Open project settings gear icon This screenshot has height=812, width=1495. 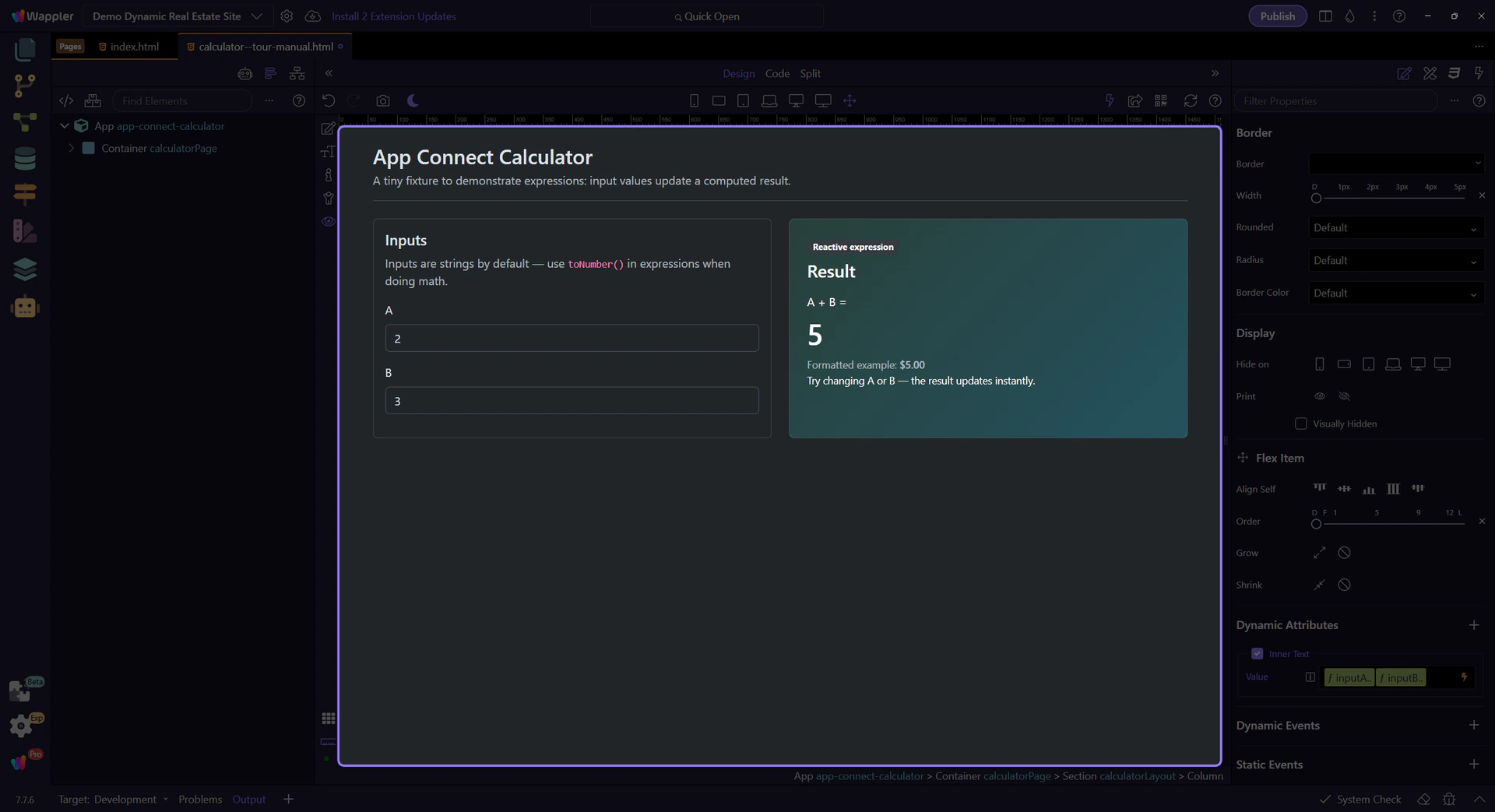click(287, 16)
